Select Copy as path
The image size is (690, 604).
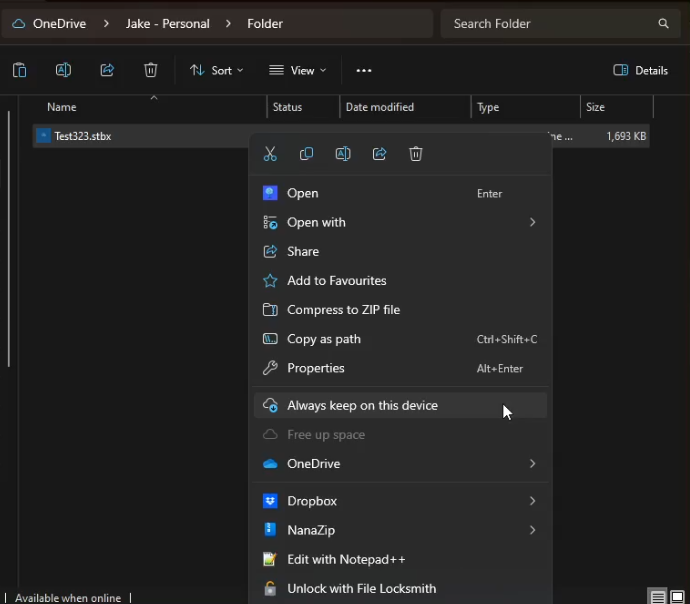click(400, 339)
